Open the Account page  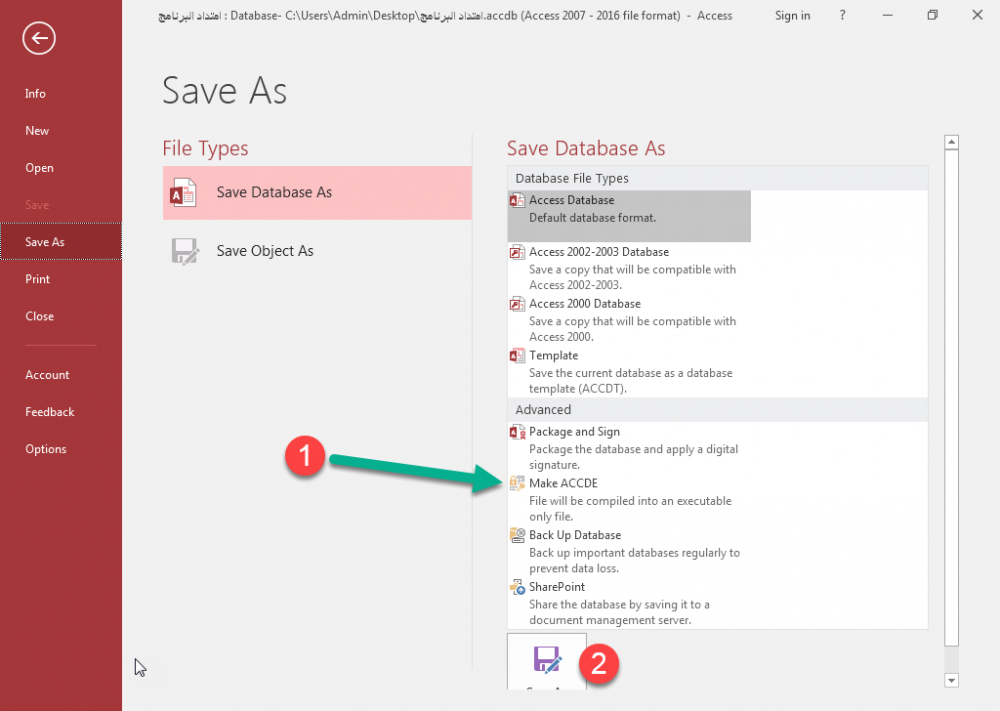(x=61, y=375)
